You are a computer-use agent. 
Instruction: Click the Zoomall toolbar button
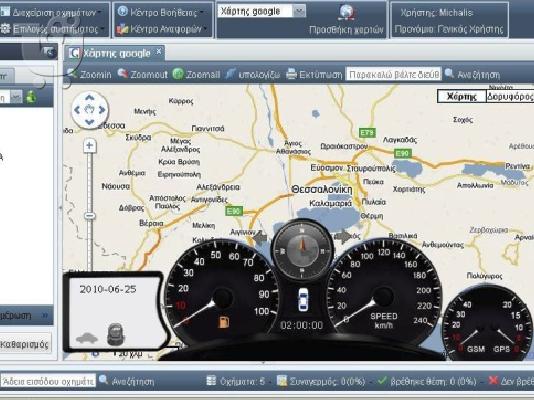[x=196, y=74]
